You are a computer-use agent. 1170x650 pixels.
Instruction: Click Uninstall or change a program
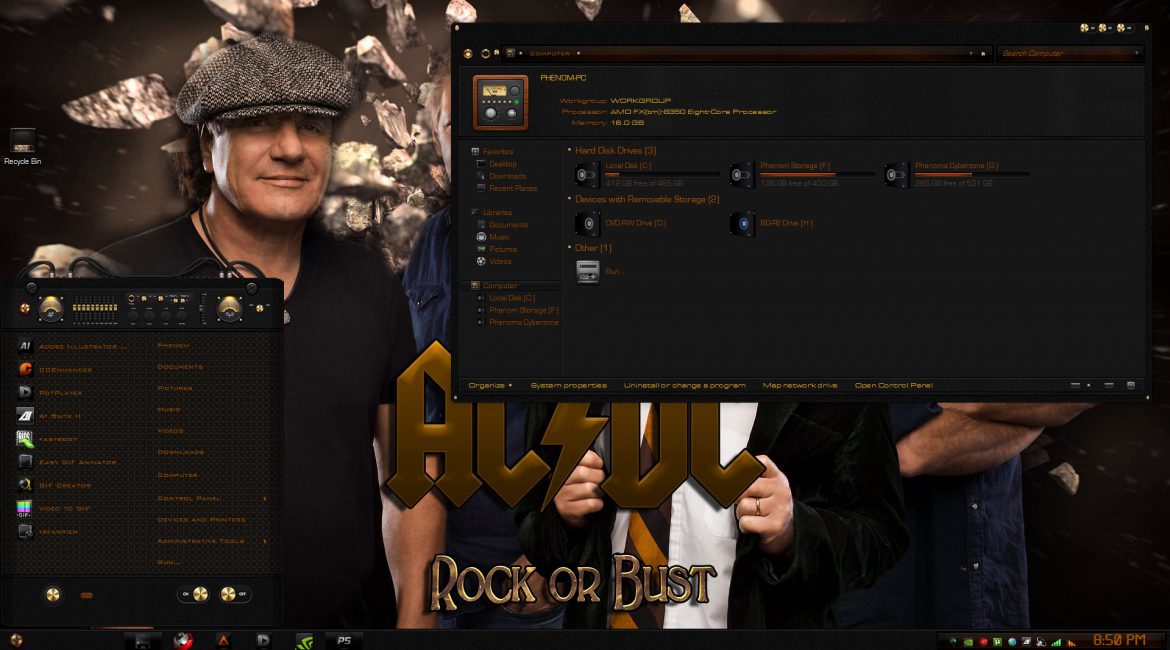pos(685,385)
